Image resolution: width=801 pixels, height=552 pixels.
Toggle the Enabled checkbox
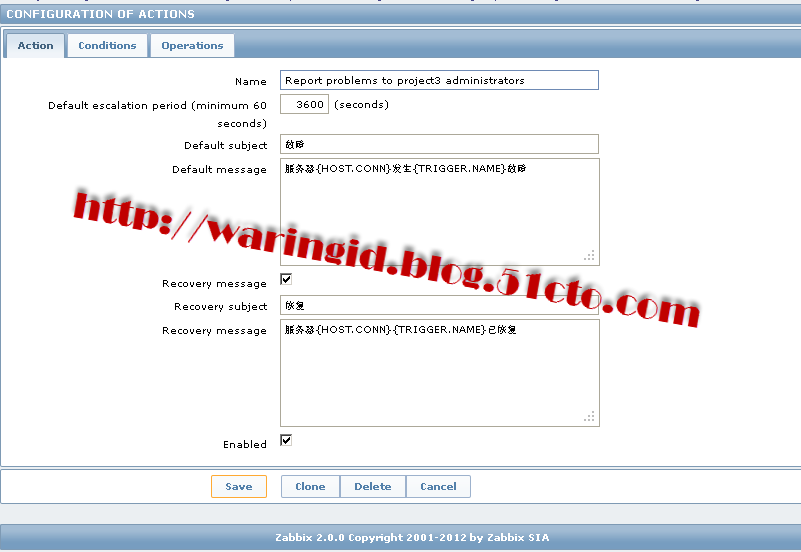286,440
